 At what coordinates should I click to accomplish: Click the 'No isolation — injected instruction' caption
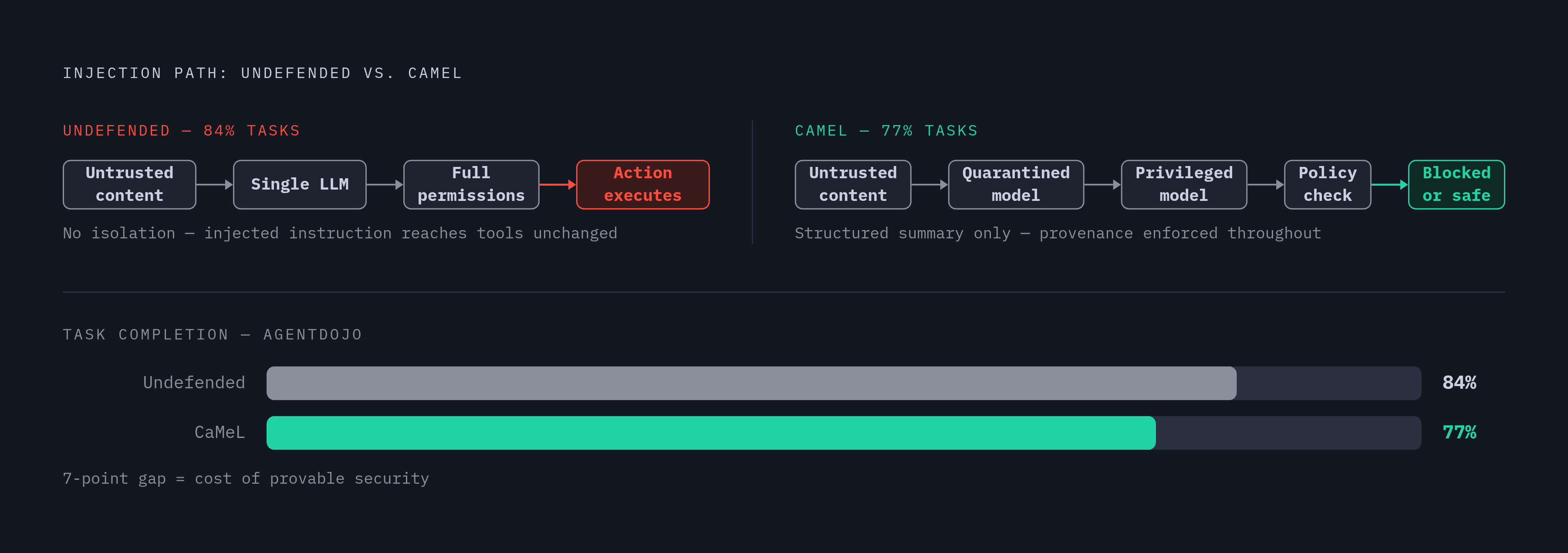pos(340,233)
